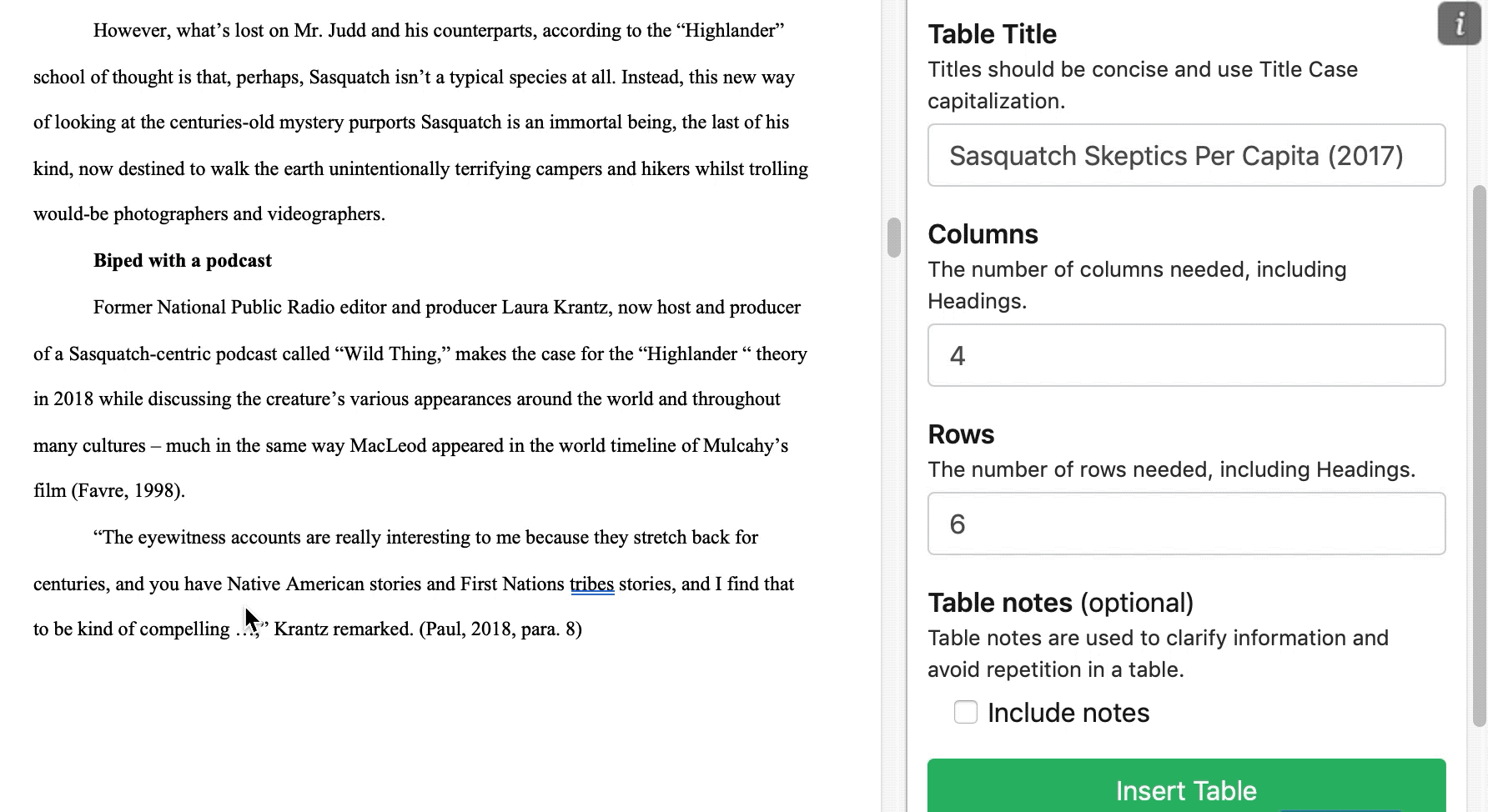Click the "Columns" section heading
The width and height of the screenshot is (1488, 812).
pos(983,235)
